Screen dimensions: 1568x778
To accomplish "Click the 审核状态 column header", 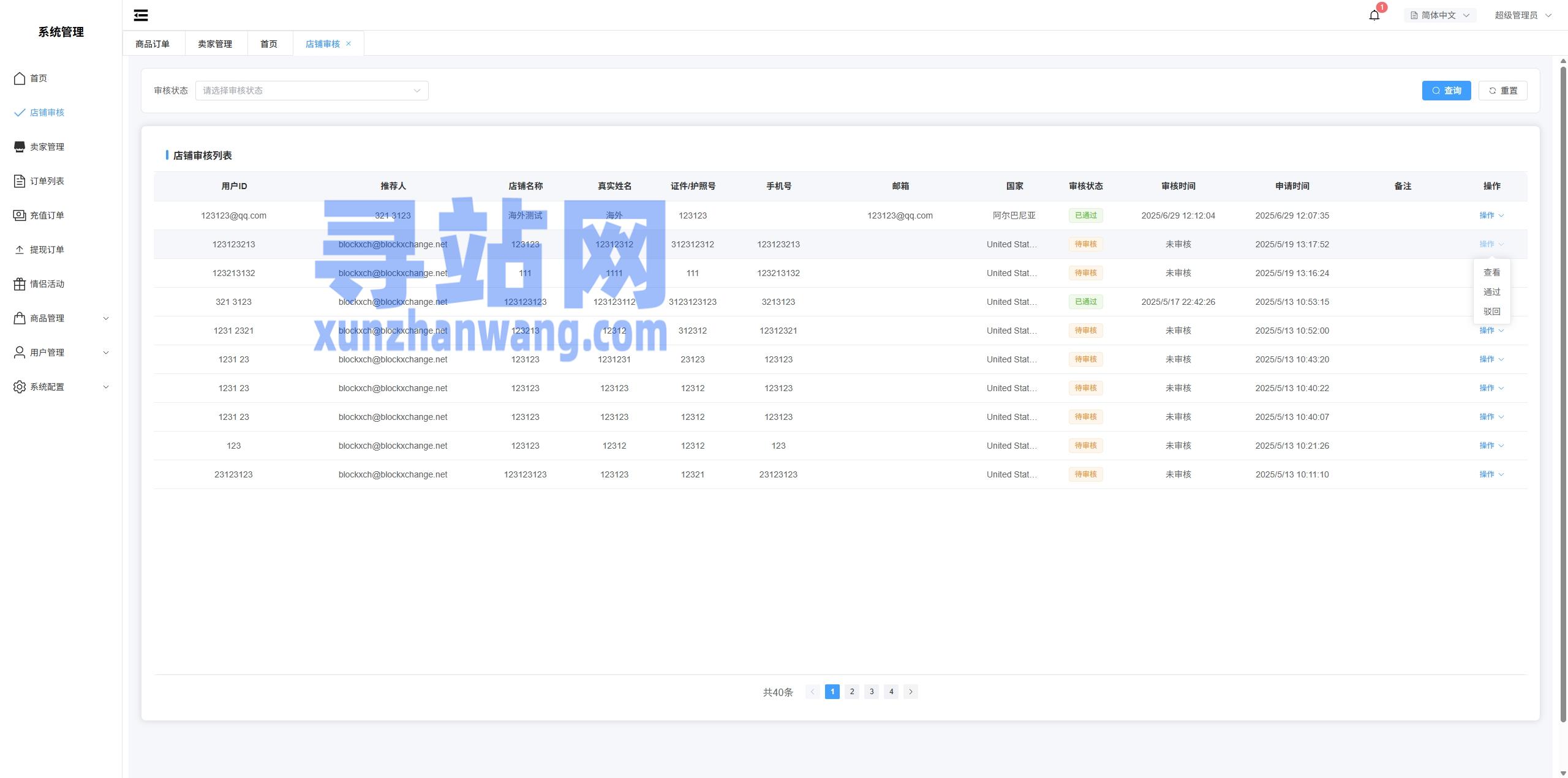I will coord(1085,186).
